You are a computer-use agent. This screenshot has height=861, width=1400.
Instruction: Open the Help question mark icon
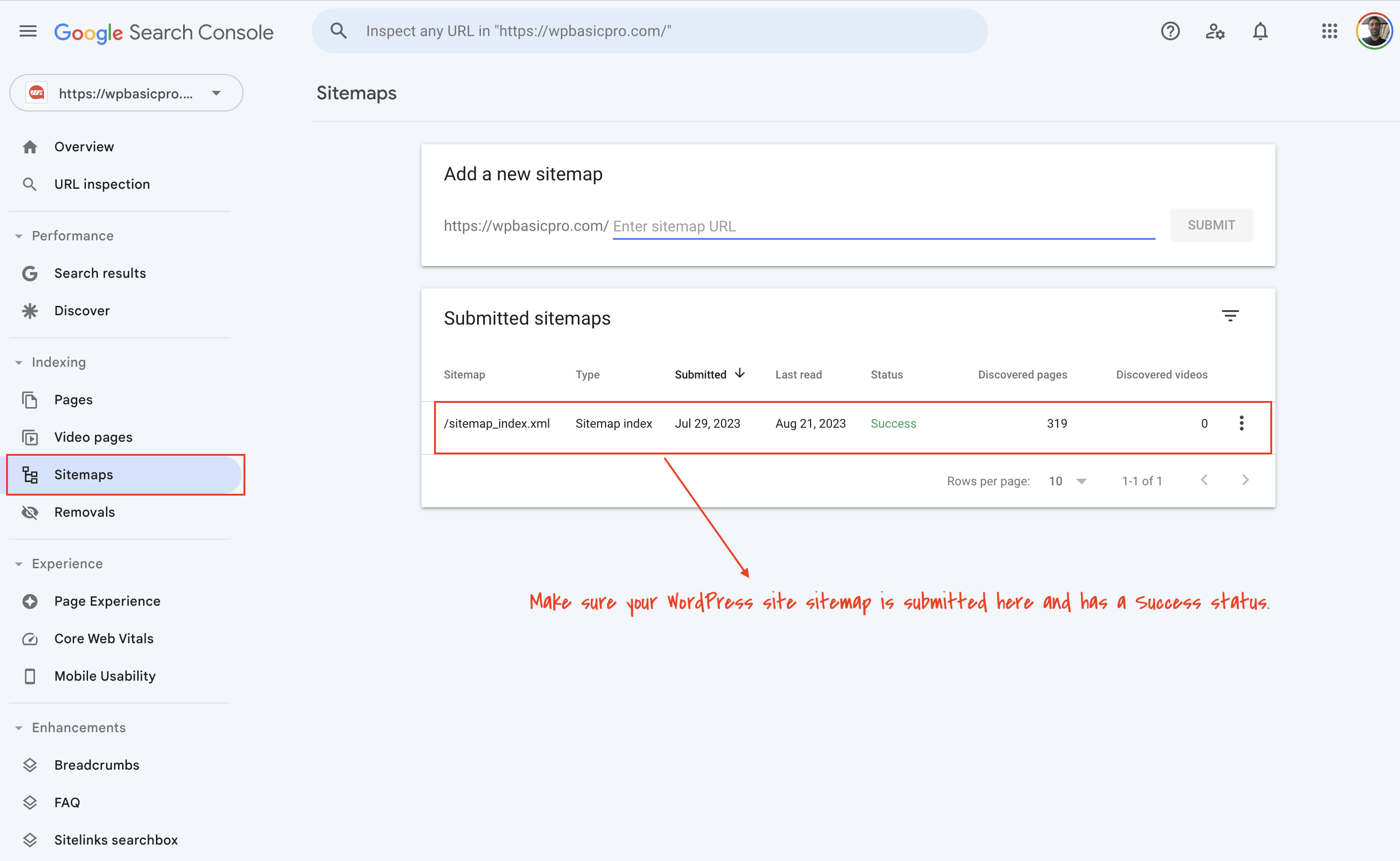[x=1170, y=31]
